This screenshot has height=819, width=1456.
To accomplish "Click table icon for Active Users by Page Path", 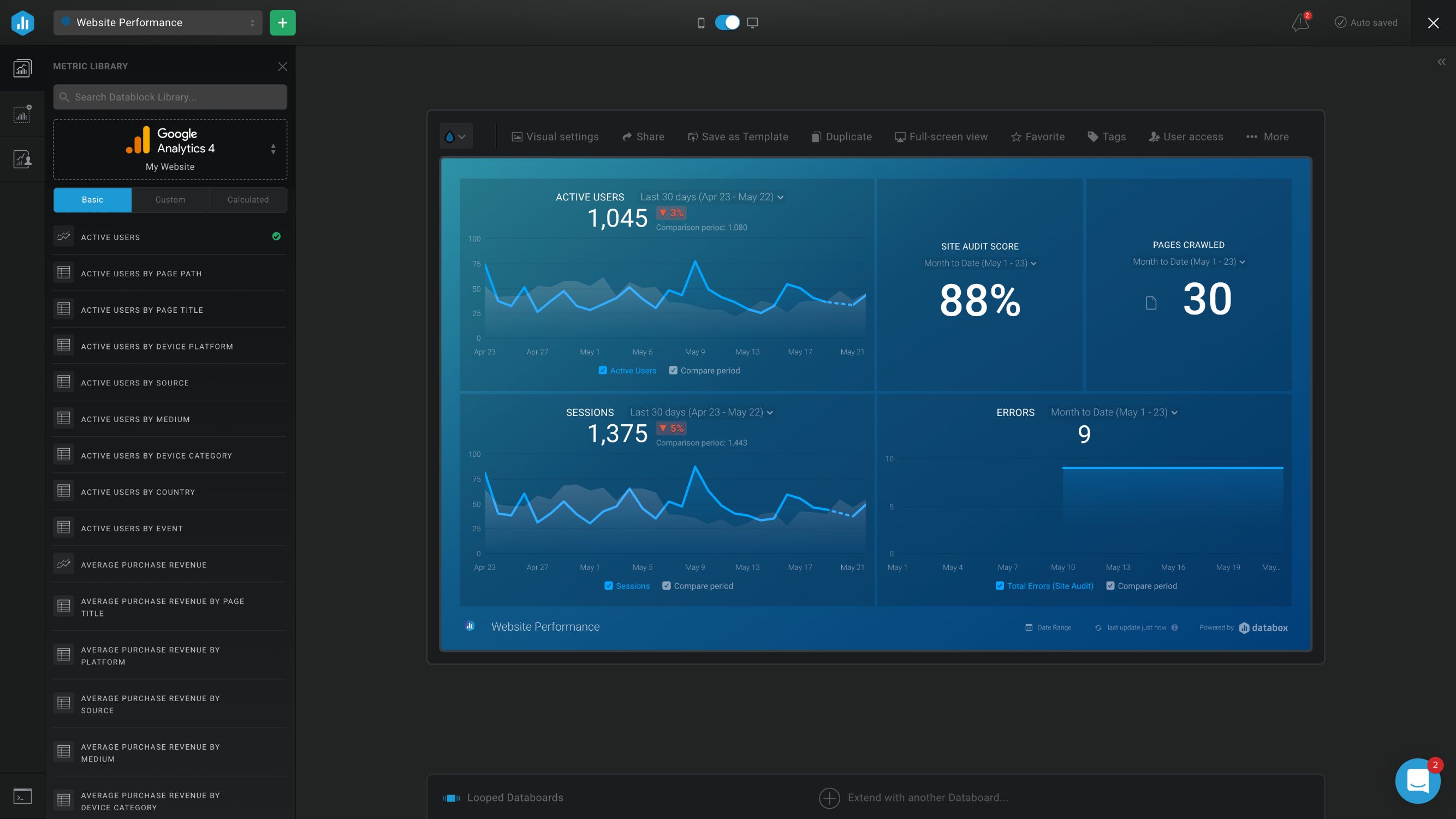I will [x=63, y=272].
